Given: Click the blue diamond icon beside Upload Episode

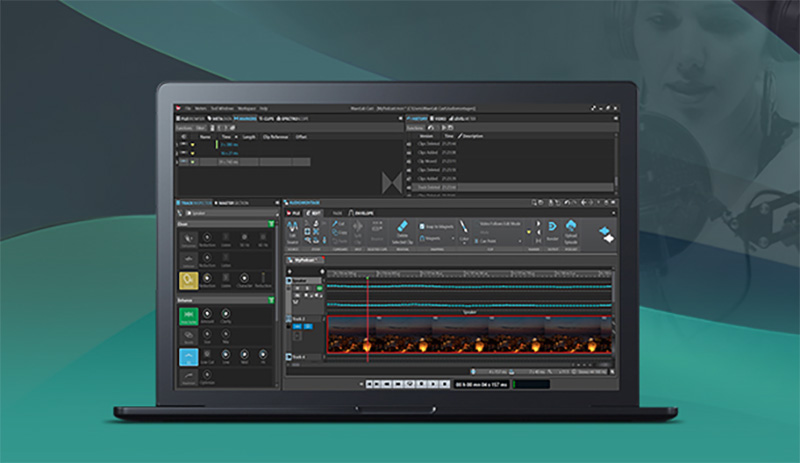Looking at the screenshot, I should click(605, 231).
